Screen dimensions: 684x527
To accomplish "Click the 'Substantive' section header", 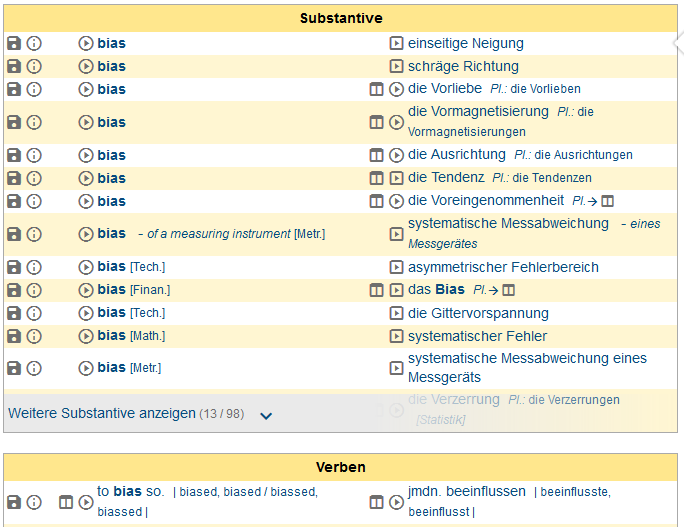I will (341, 18).
